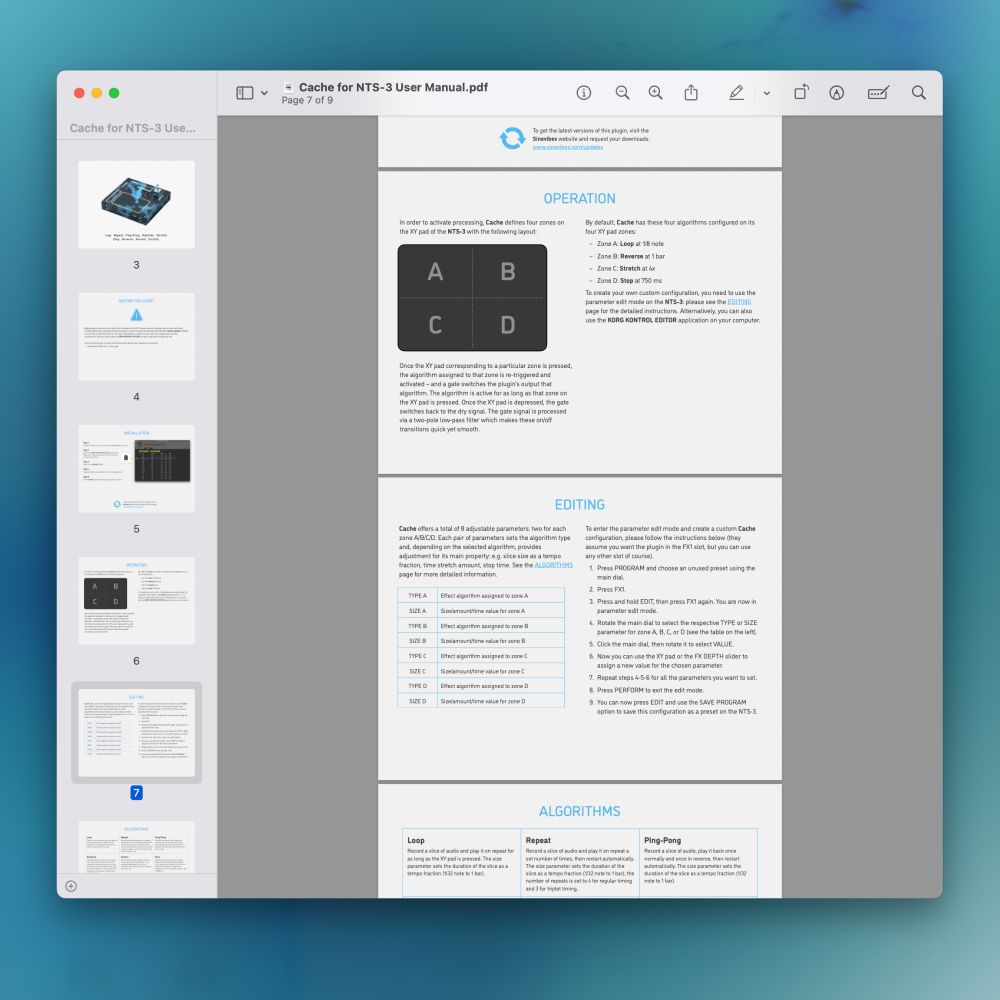Click zone D in the XY pad diagram

coord(508,325)
